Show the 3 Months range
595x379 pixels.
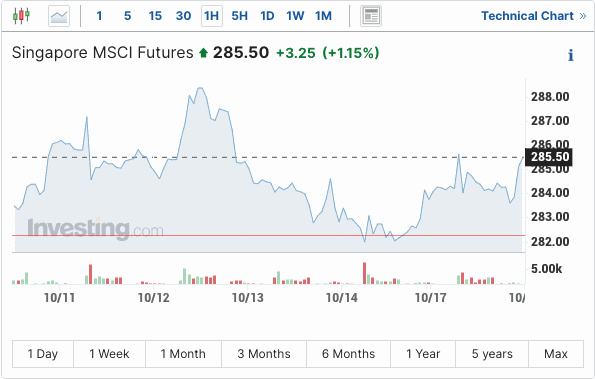tap(264, 354)
